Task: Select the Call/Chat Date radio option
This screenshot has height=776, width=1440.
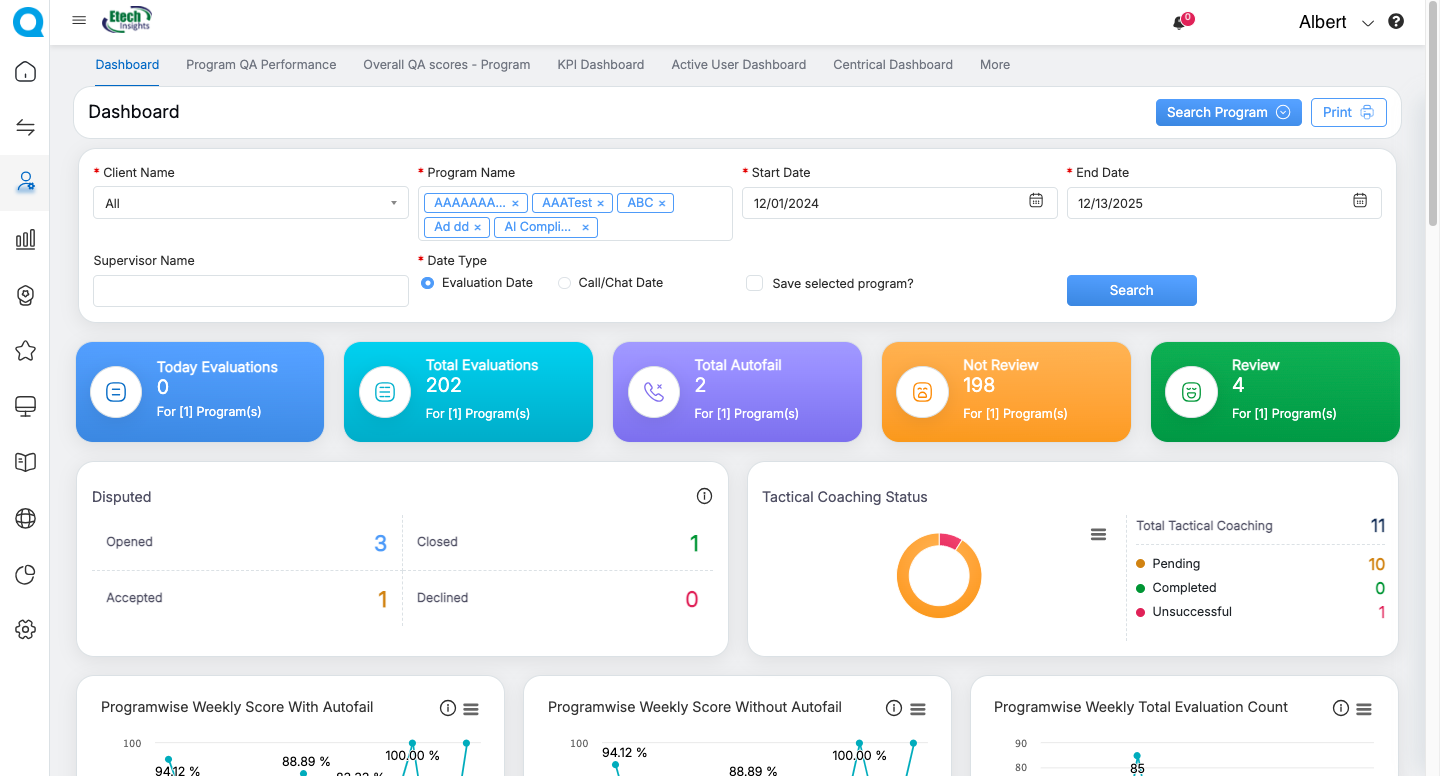Action: click(x=565, y=283)
